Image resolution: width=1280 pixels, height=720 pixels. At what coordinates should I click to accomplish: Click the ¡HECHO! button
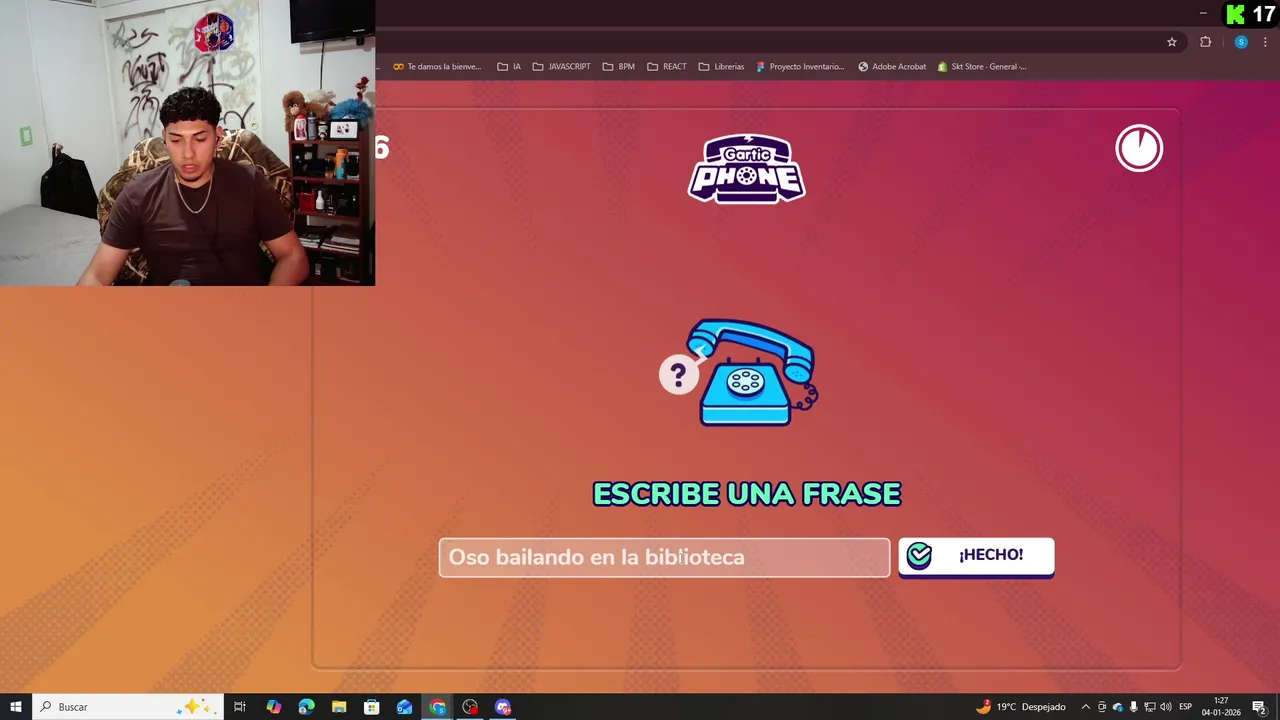(x=976, y=556)
